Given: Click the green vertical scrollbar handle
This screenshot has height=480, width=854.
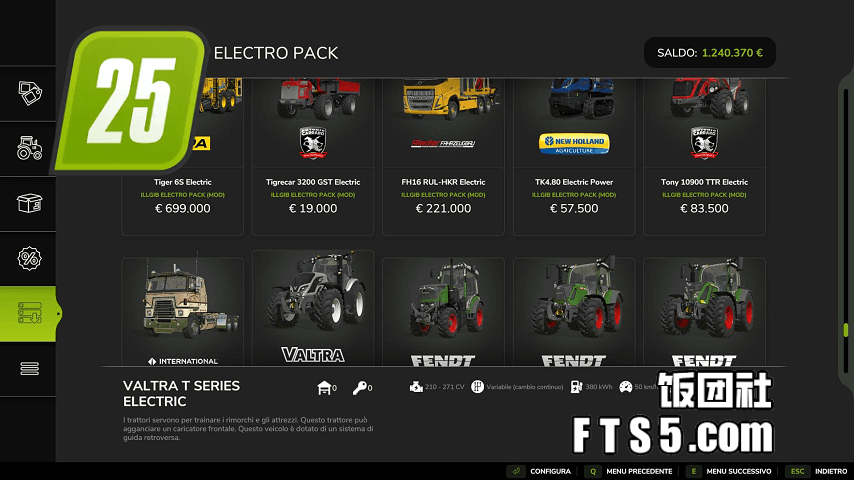Looking at the screenshot, I should (x=845, y=330).
